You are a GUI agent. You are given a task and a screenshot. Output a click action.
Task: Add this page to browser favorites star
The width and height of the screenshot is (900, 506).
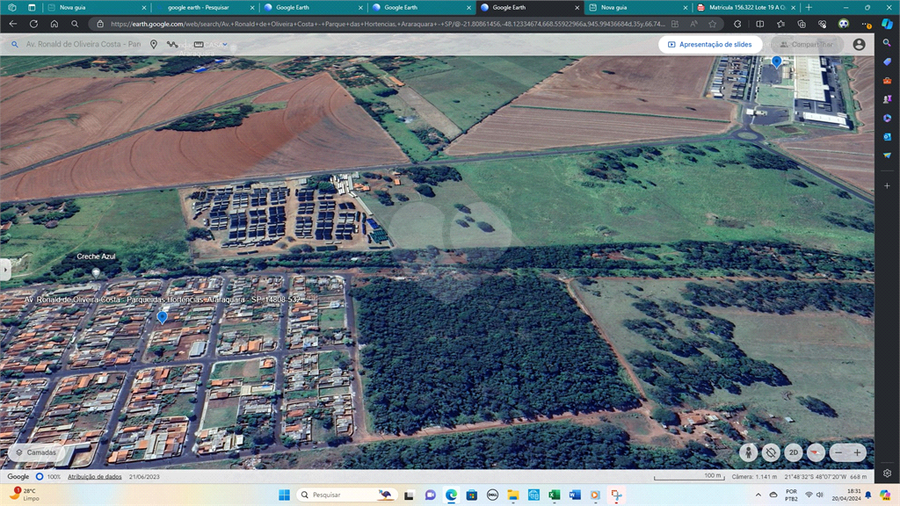pyautogui.click(x=712, y=23)
